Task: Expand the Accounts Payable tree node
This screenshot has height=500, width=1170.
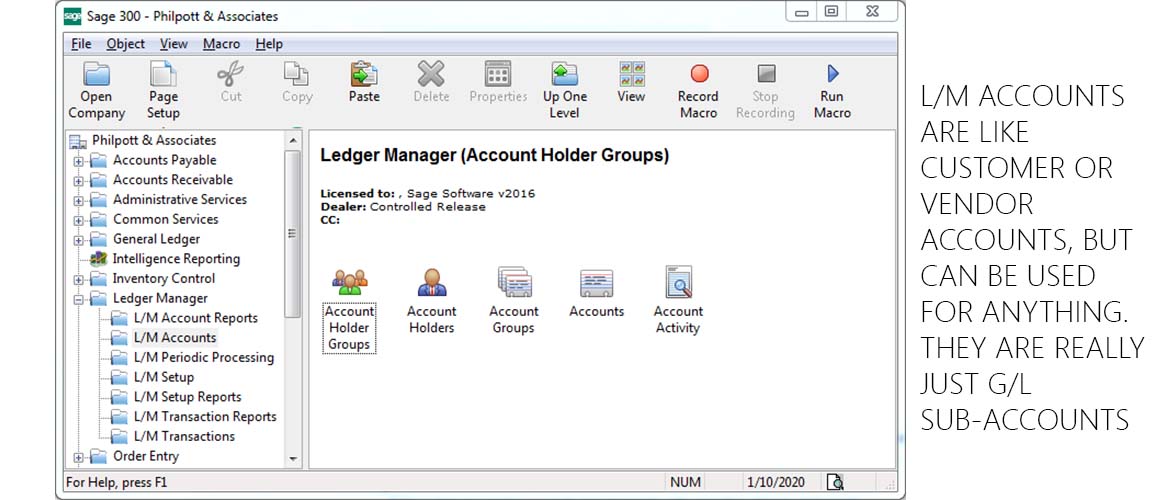Action: pos(78,160)
